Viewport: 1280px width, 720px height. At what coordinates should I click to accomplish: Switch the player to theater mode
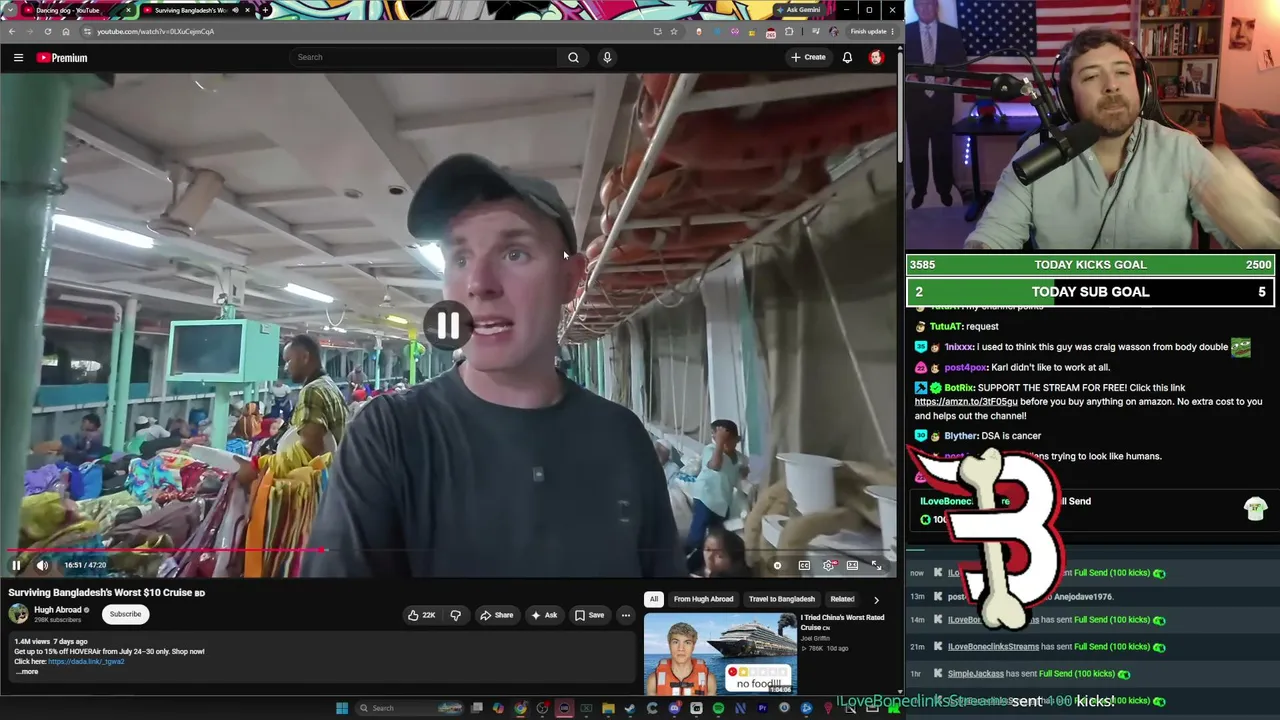pyautogui.click(x=852, y=566)
